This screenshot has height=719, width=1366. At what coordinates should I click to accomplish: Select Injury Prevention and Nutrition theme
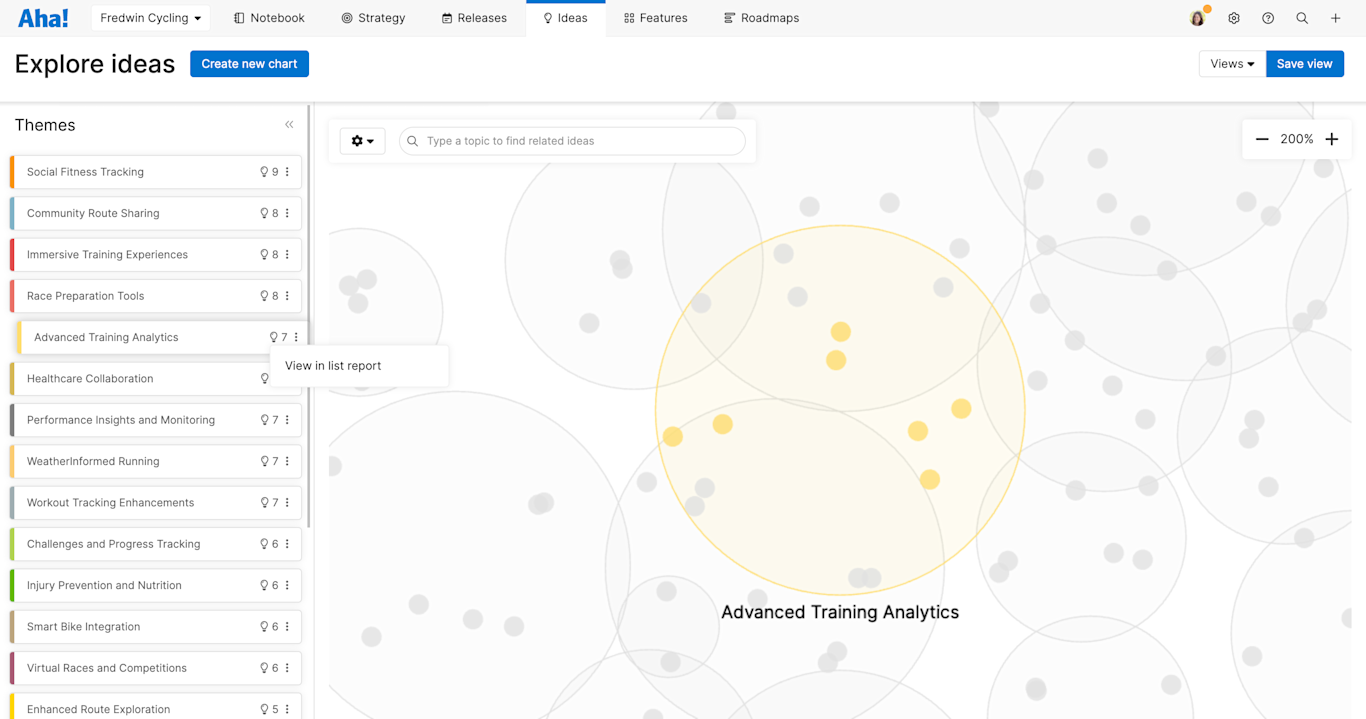[156, 585]
